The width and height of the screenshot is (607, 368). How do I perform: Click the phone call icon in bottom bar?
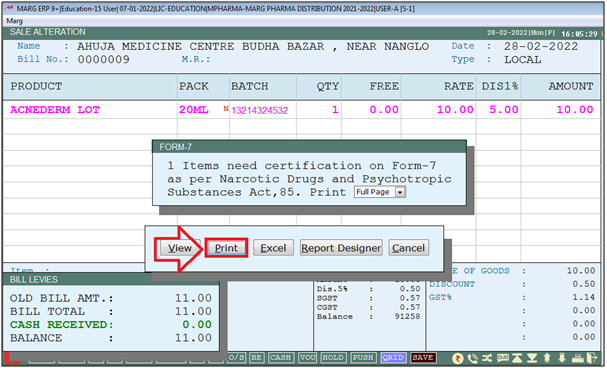473,358
